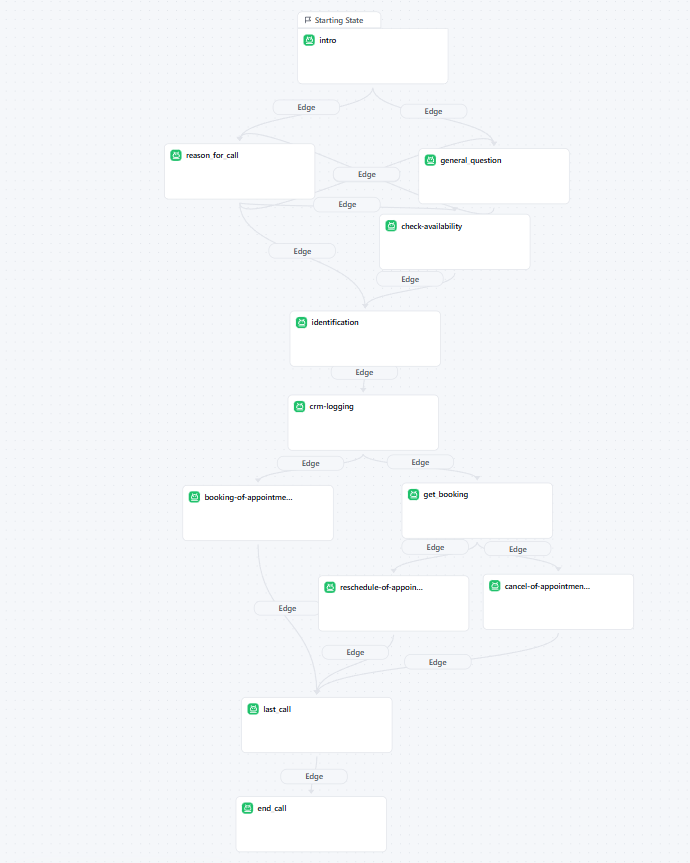Image resolution: width=690 pixels, height=863 pixels.
Task: Click the Starting State flag icon
Action: click(x=307, y=19)
